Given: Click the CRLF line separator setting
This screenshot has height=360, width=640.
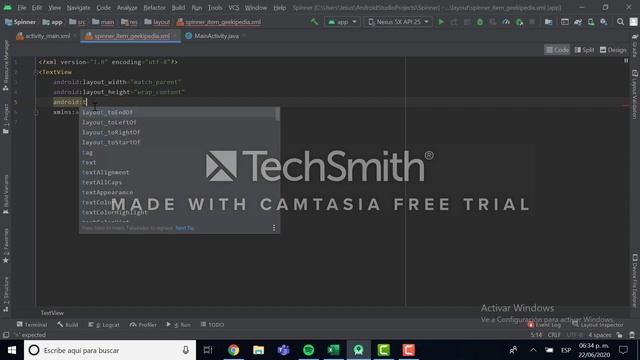Looking at the screenshot, I should tap(554, 335).
